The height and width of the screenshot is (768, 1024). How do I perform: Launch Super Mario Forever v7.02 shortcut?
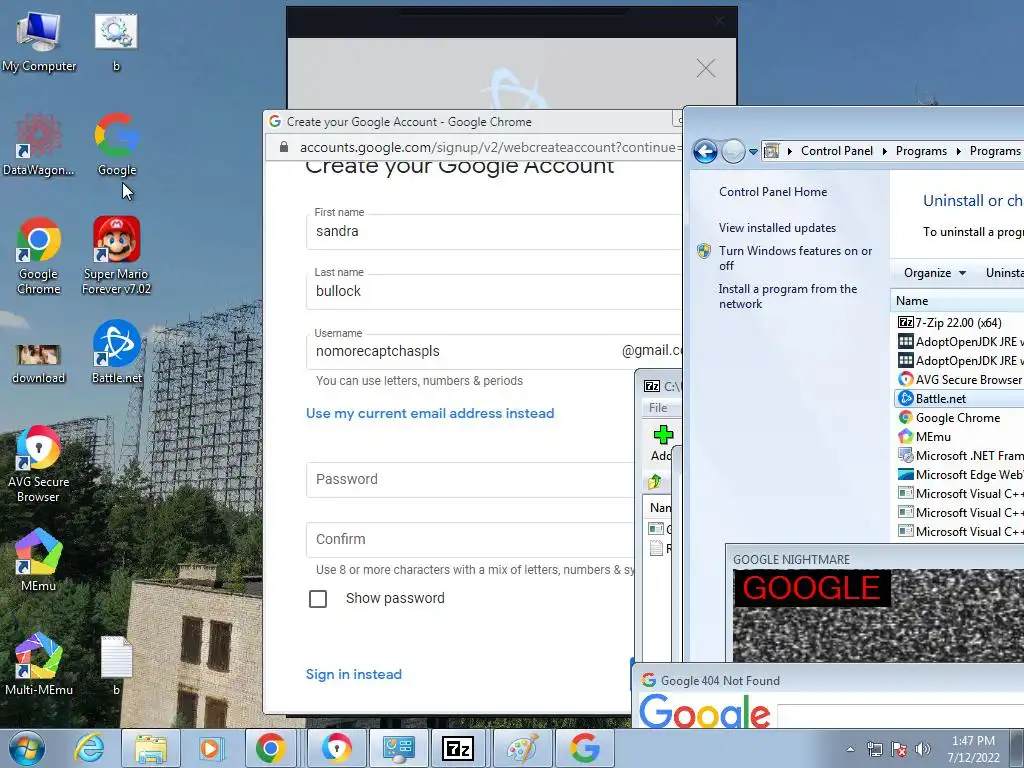click(x=116, y=255)
